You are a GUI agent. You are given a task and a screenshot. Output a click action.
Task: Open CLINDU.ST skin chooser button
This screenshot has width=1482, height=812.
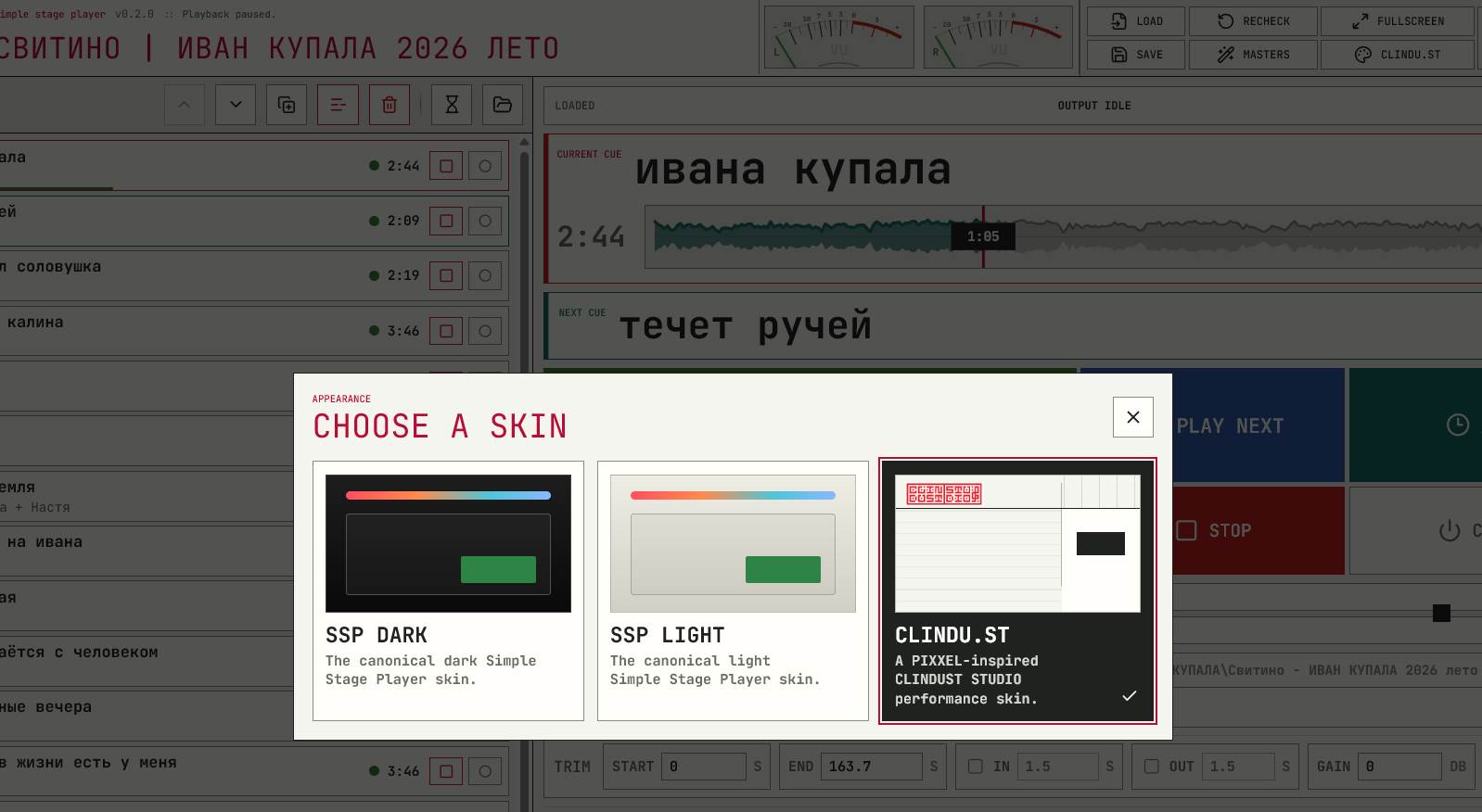[x=1398, y=55]
